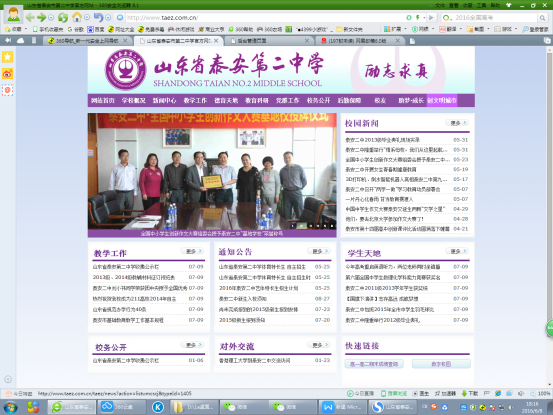The width and height of the screenshot is (553, 415).
Task: Open the new tab icon after the last tab
Action: pos(412,41)
